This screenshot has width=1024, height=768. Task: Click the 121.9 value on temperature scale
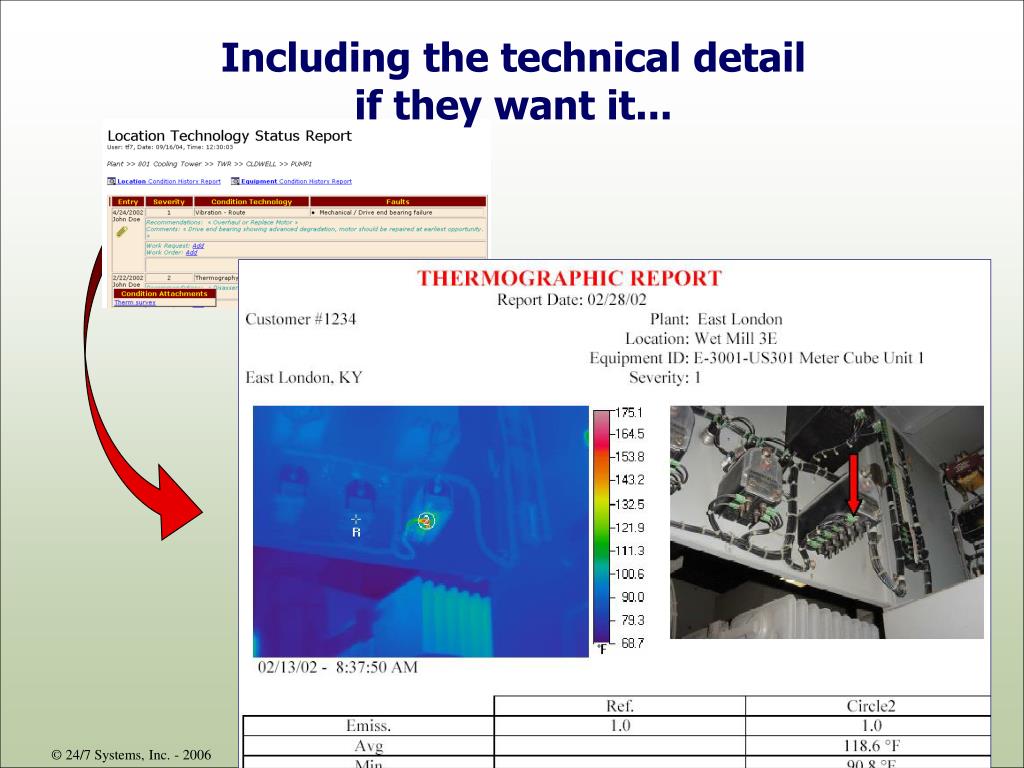pos(630,528)
